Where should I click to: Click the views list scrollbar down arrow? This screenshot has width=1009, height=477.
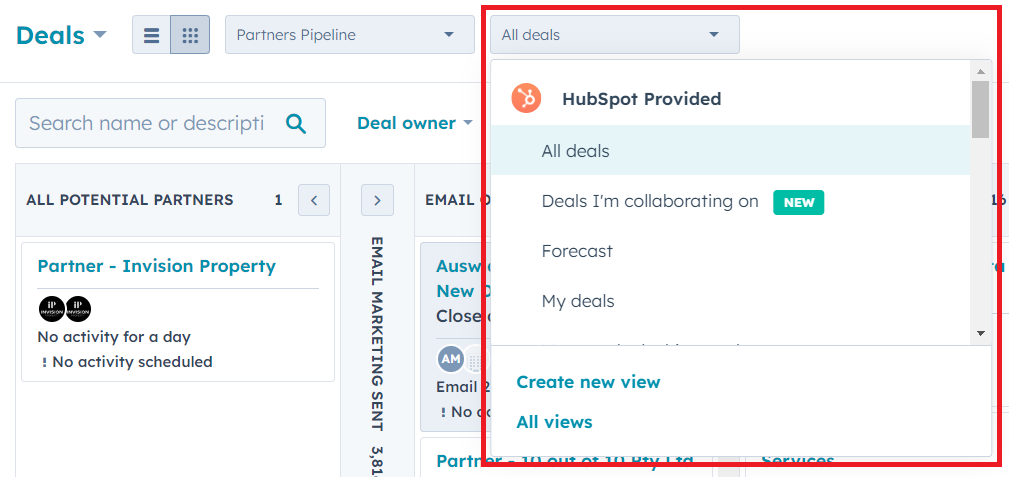[x=980, y=333]
